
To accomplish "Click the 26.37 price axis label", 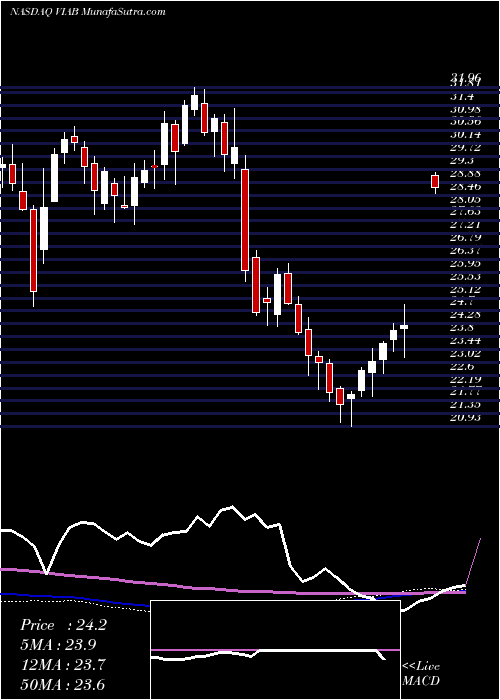I will point(466,250).
